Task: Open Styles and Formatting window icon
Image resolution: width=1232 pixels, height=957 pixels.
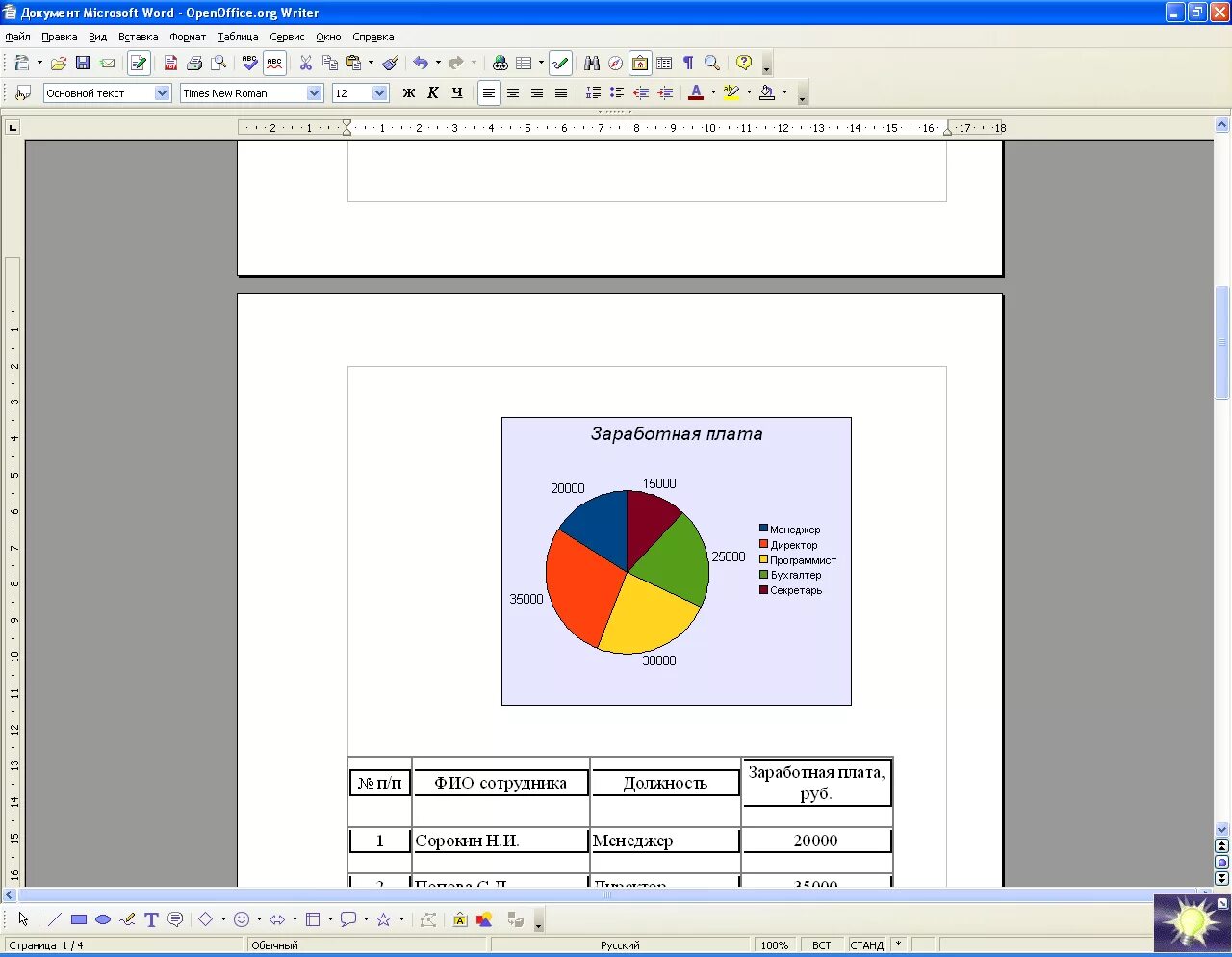Action: click(23, 93)
